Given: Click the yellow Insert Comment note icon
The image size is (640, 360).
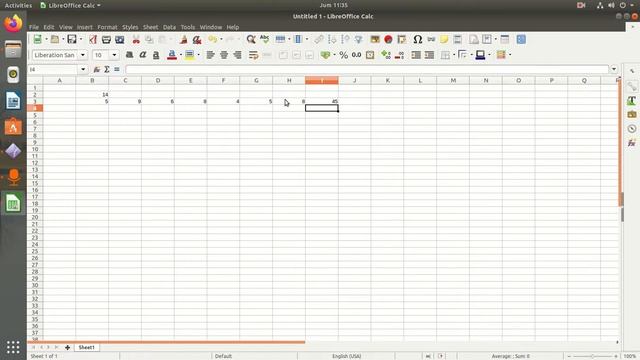Looking at the screenshot, I should coord(444,39).
